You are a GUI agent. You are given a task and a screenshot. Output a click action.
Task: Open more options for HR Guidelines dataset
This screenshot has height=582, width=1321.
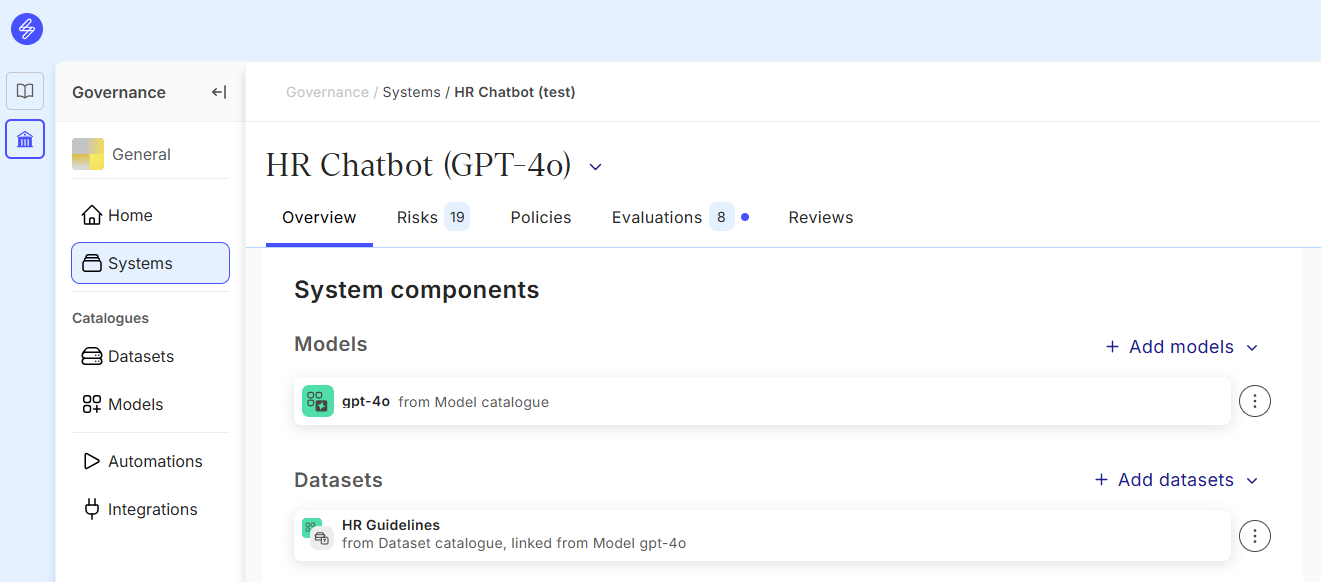1255,536
